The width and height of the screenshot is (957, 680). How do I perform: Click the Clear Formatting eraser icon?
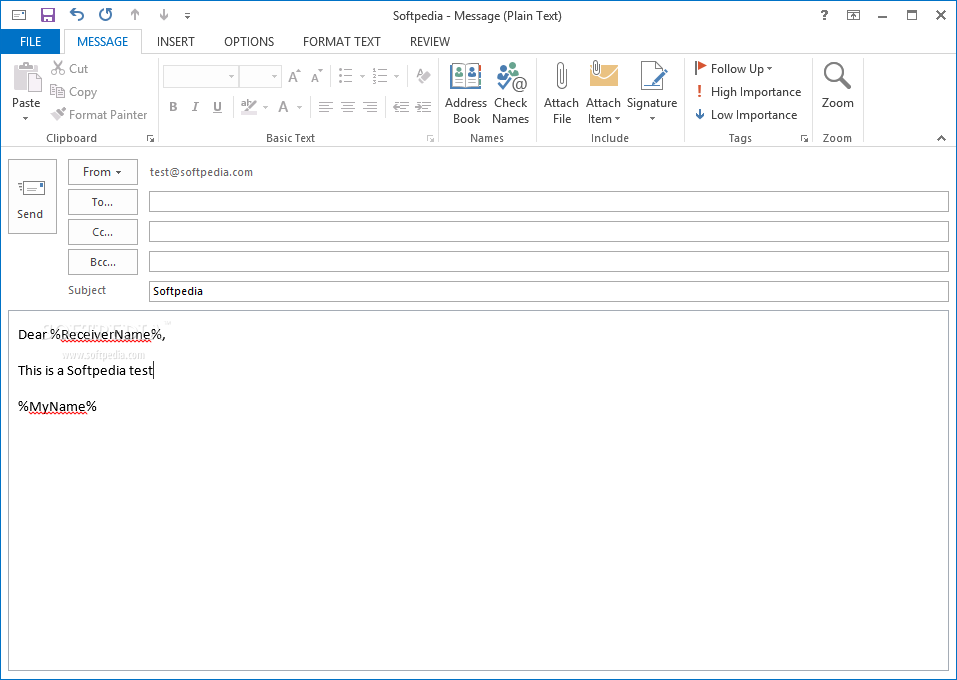point(423,76)
